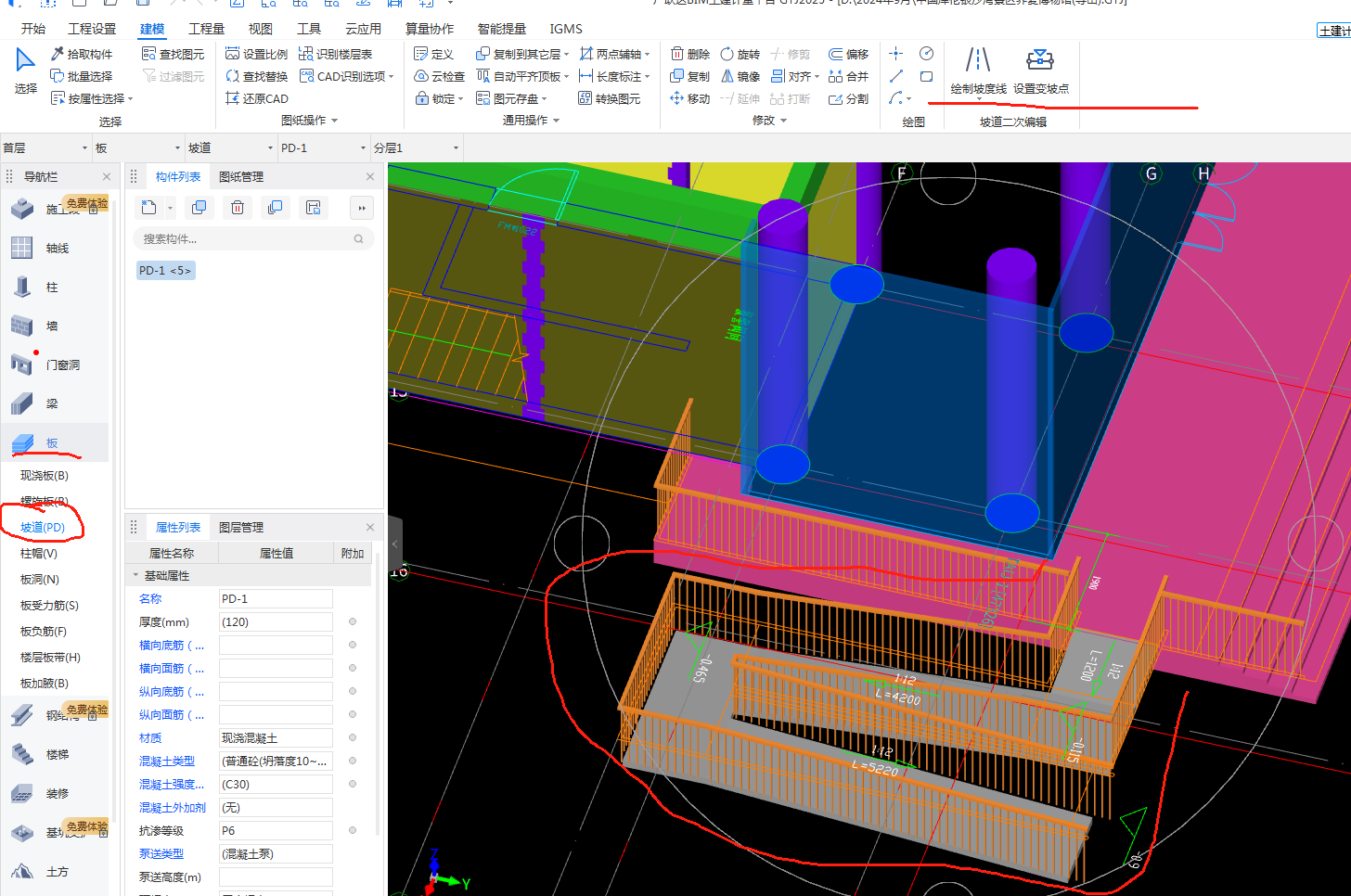Image resolution: width=1351 pixels, height=896 pixels.
Task: Switch to the 图层管理 tab
Action: click(241, 527)
